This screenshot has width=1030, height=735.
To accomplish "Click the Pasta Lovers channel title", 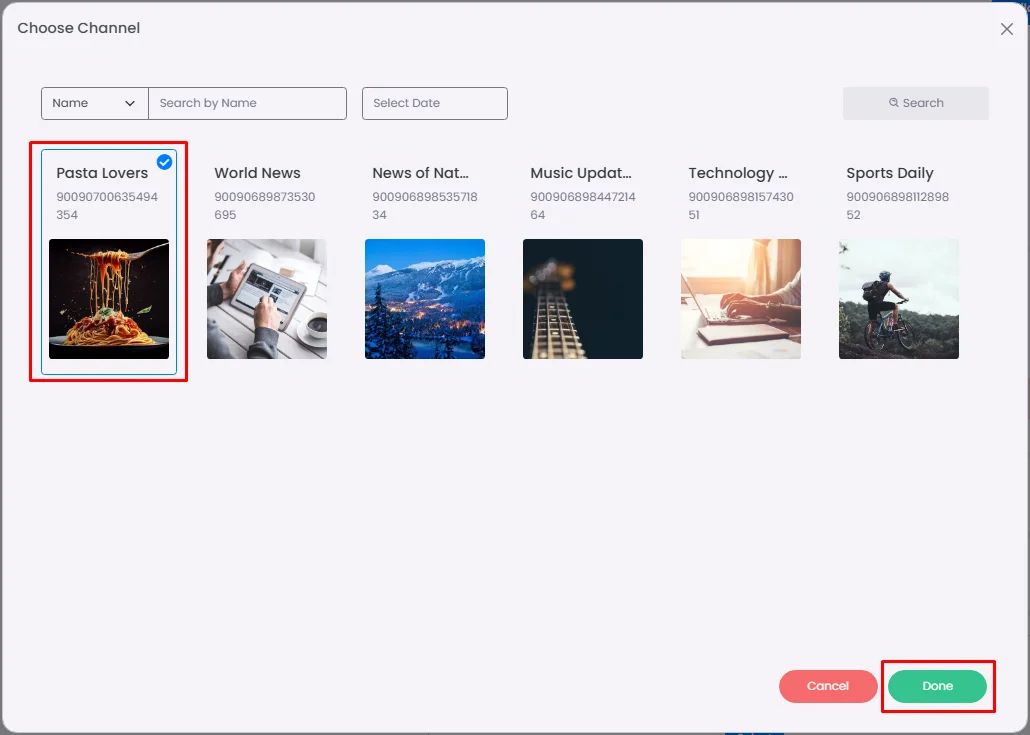I will coord(102,173).
